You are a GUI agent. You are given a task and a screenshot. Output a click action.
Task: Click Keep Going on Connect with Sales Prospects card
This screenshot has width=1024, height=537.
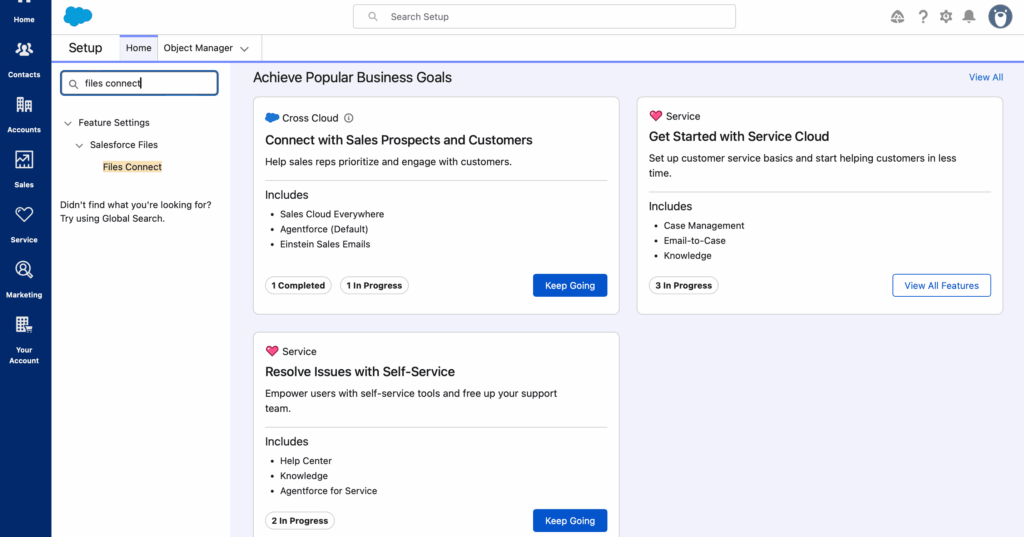click(x=569, y=285)
